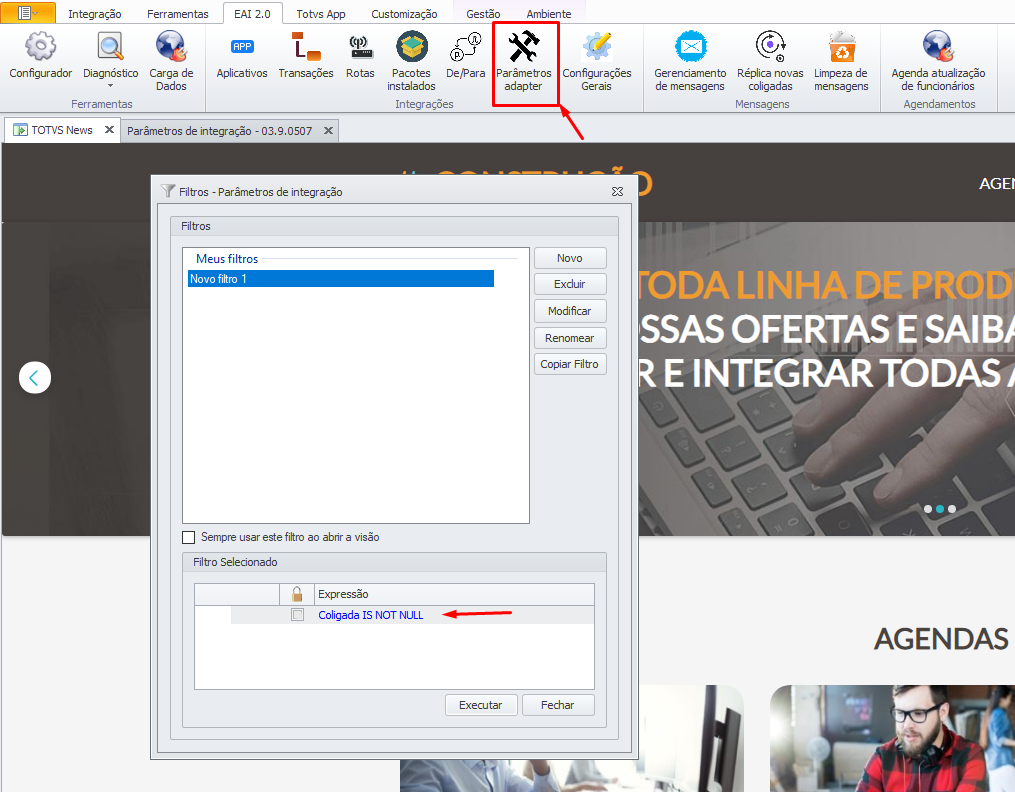Go to previous banner slide arrow
Viewport: 1015px width, 792px height.
click(35, 377)
